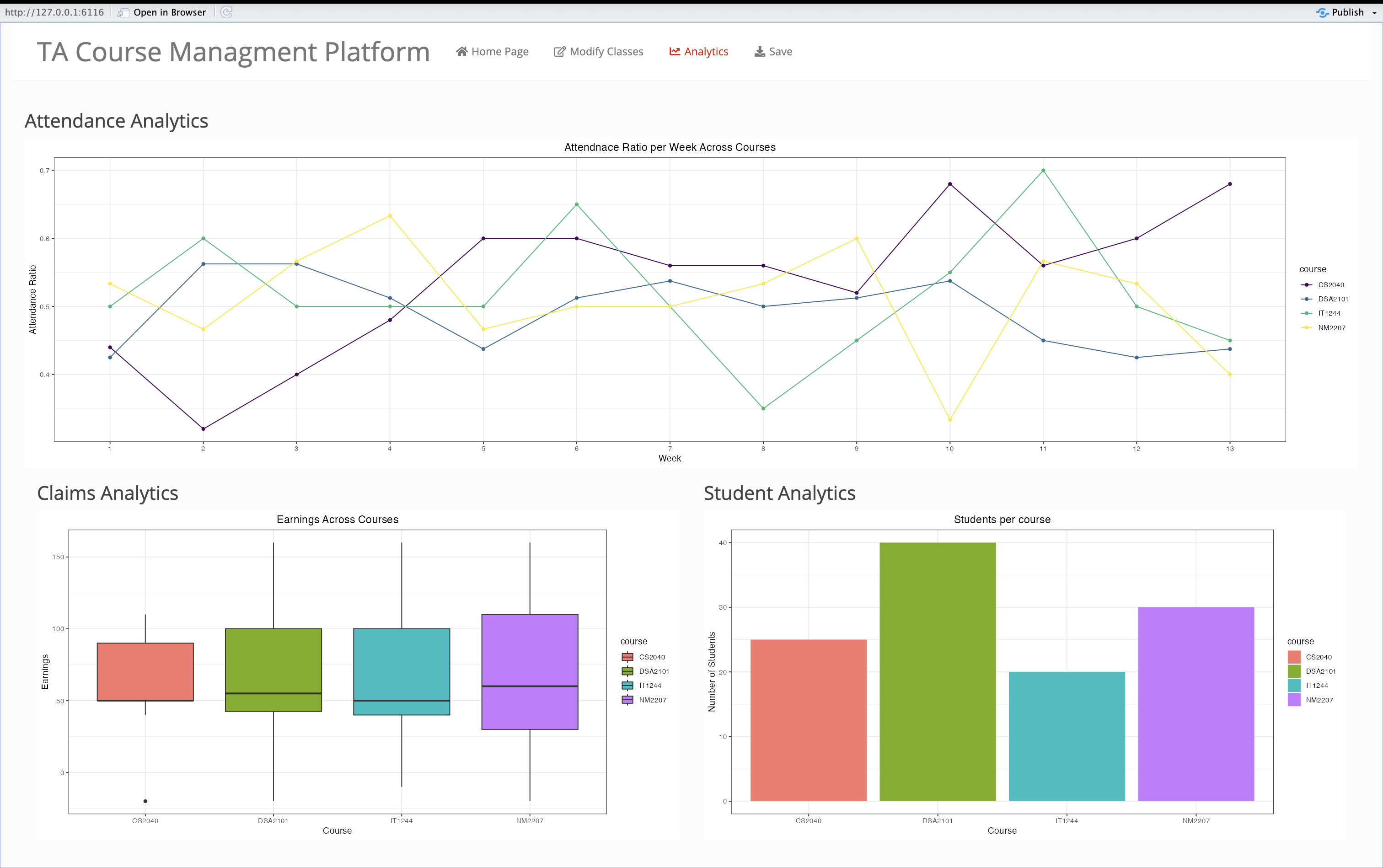Click the Open in Browser window icon

click(123, 13)
